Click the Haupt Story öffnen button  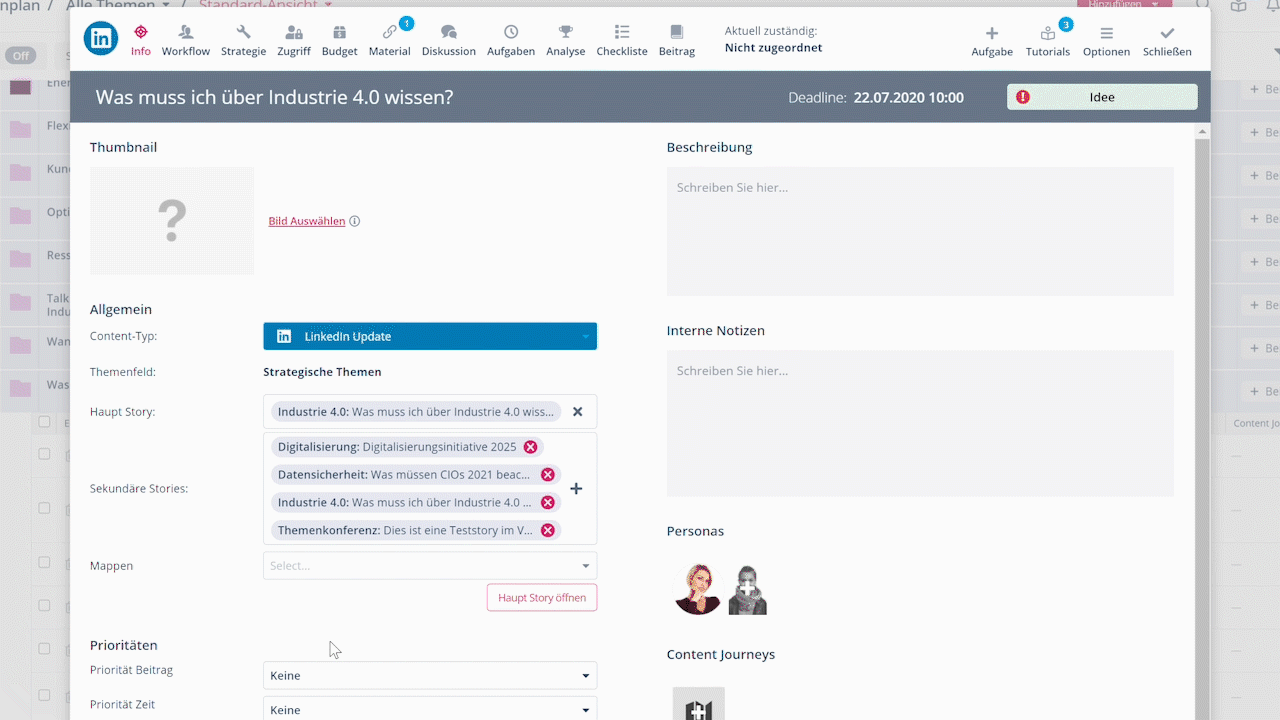pyautogui.click(x=541, y=598)
